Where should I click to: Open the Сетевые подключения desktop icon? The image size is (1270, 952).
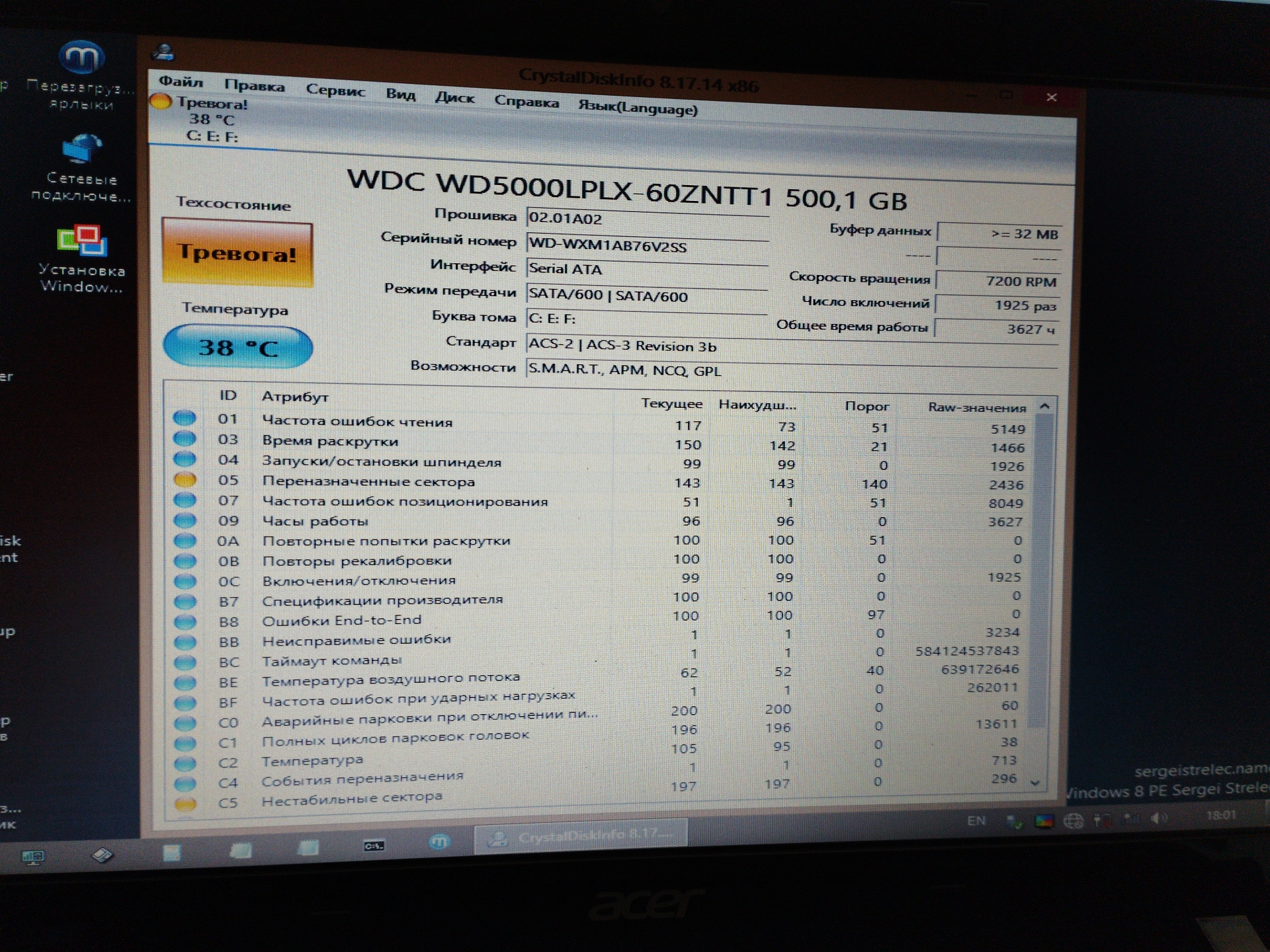pos(81,167)
